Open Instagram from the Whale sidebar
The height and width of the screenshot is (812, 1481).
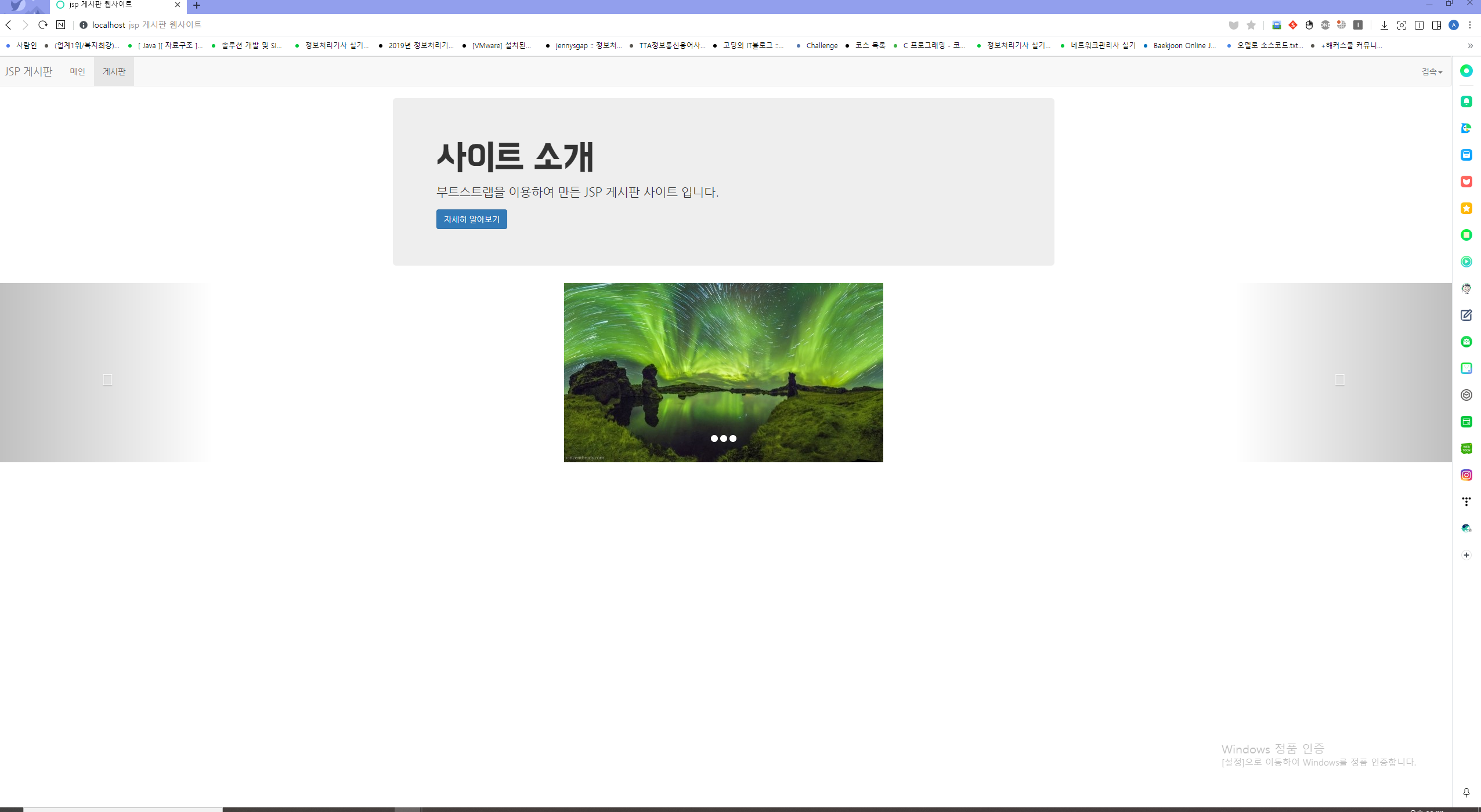(x=1466, y=474)
